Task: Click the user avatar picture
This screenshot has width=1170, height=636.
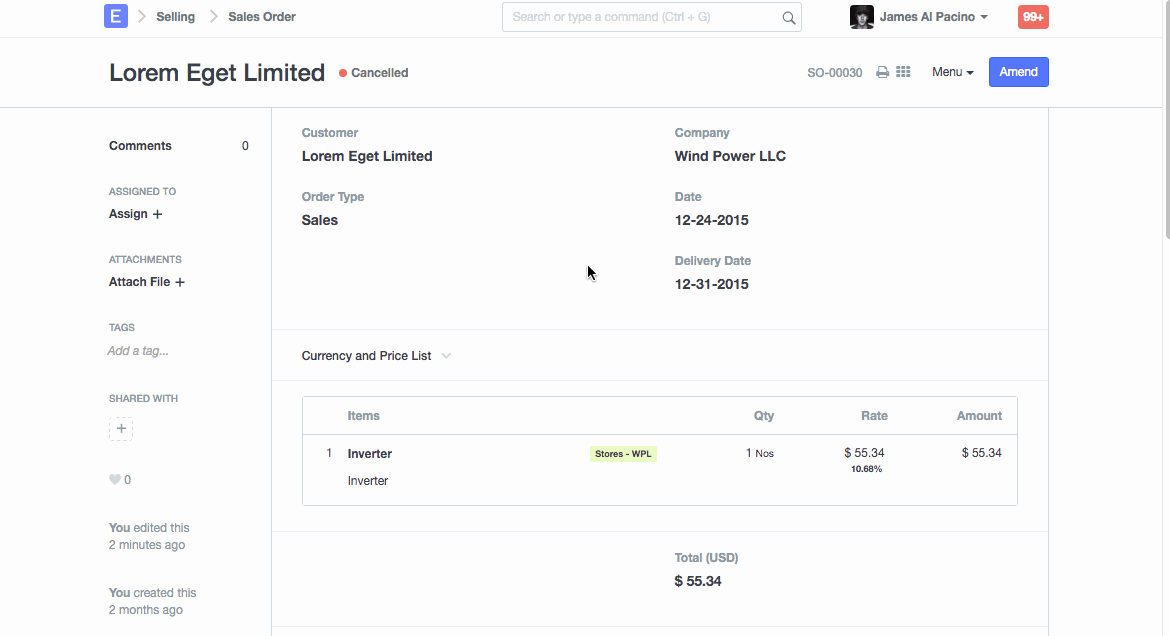Action: click(861, 17)
